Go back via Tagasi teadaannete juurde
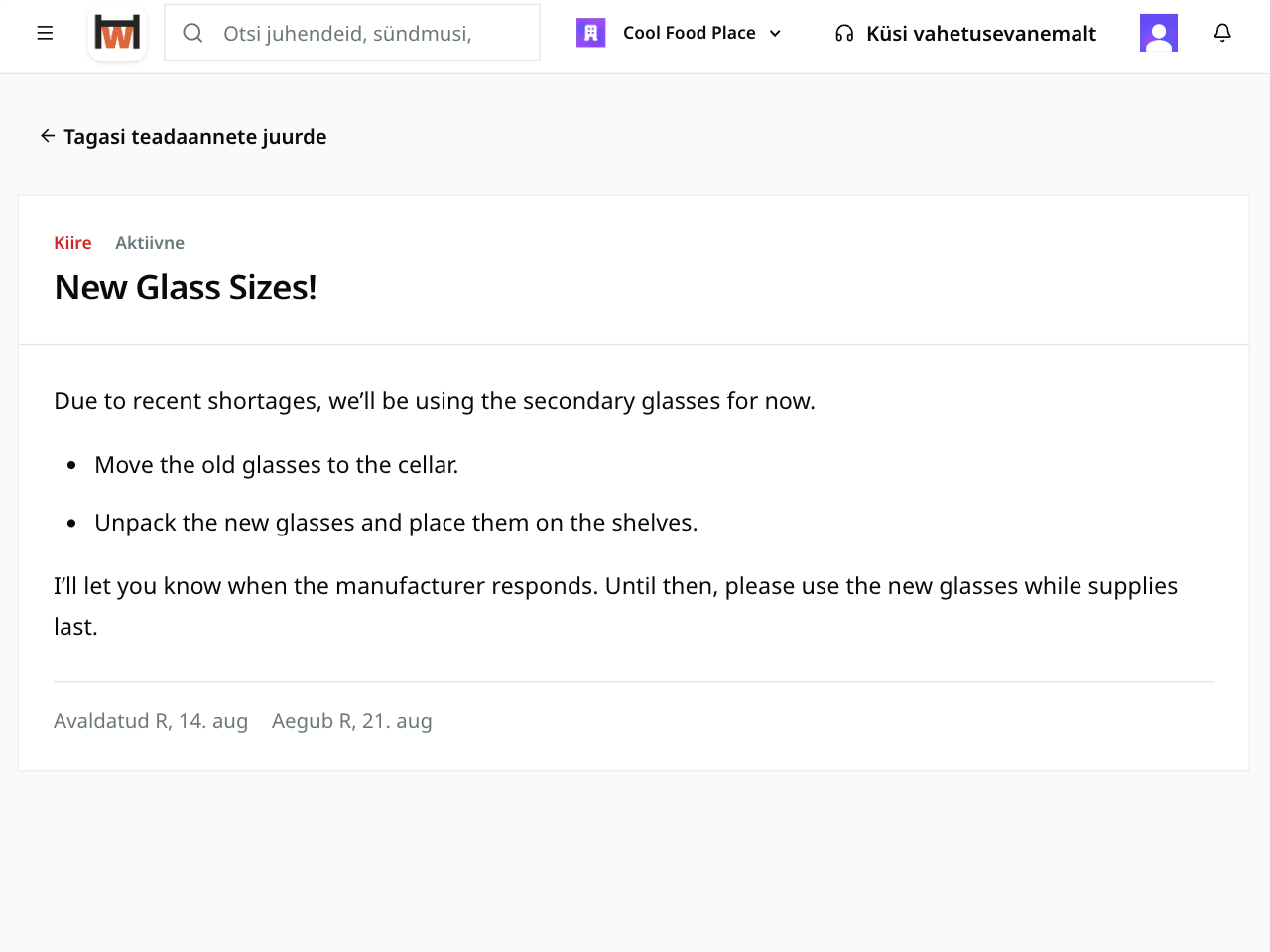Image resolution: width=1270 pixels, height=952 pixels. click(x=184, y=136)
